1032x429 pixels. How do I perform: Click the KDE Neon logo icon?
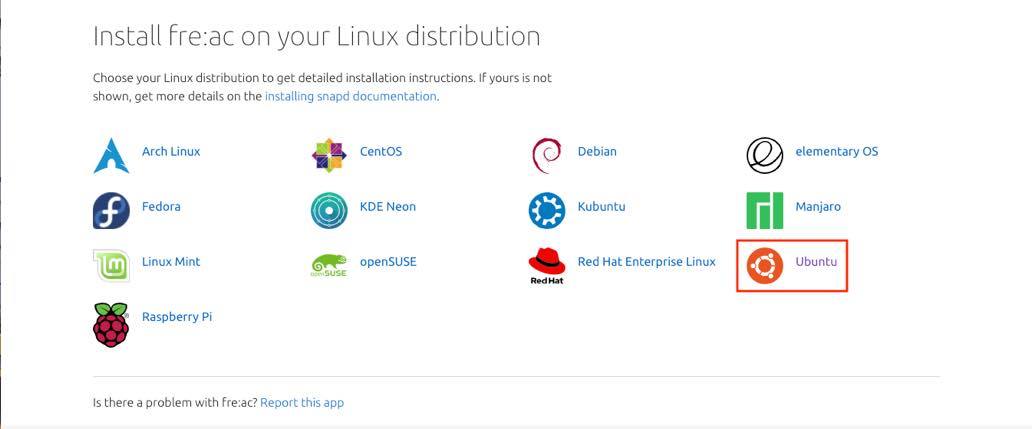(329, 210)
